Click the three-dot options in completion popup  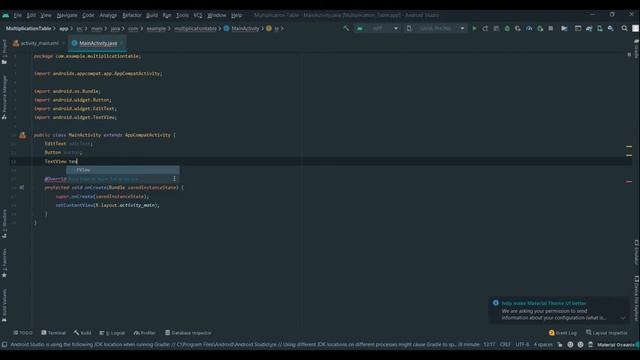point(174,179)
